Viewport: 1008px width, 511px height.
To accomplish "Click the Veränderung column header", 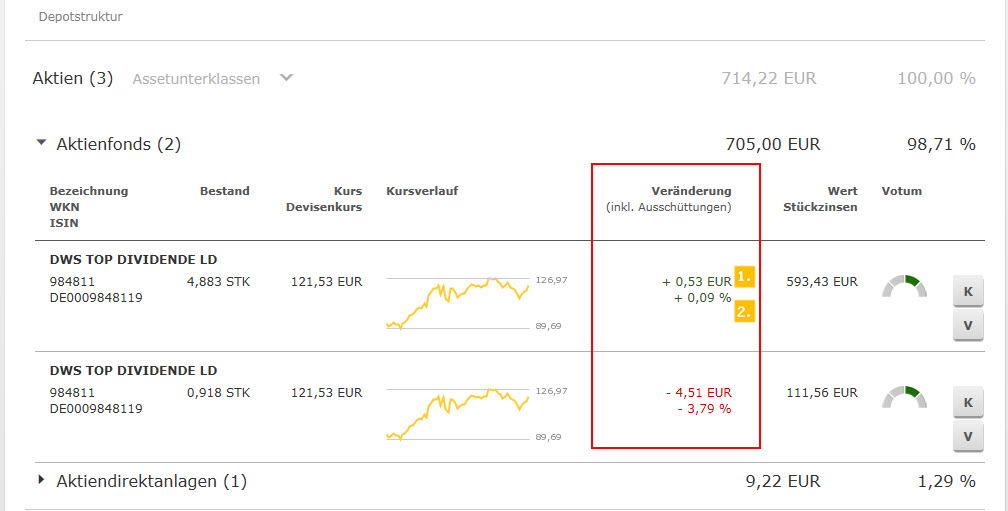I will point(691,191).
